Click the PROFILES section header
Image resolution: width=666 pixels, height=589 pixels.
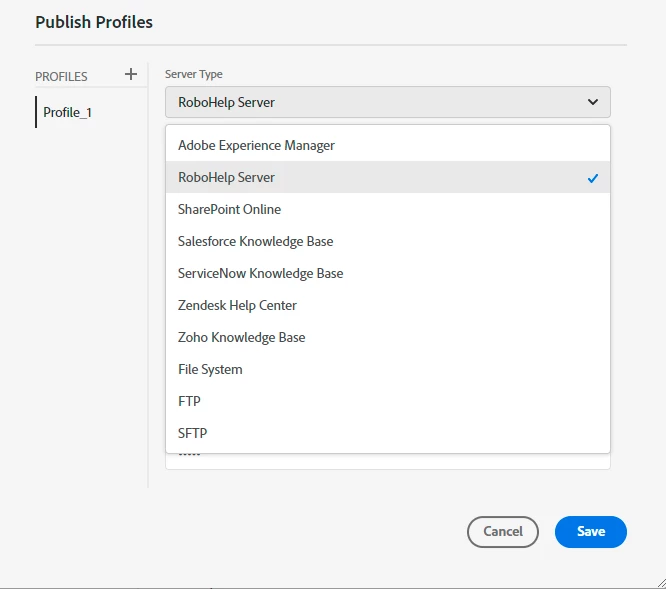coord(61,76)
